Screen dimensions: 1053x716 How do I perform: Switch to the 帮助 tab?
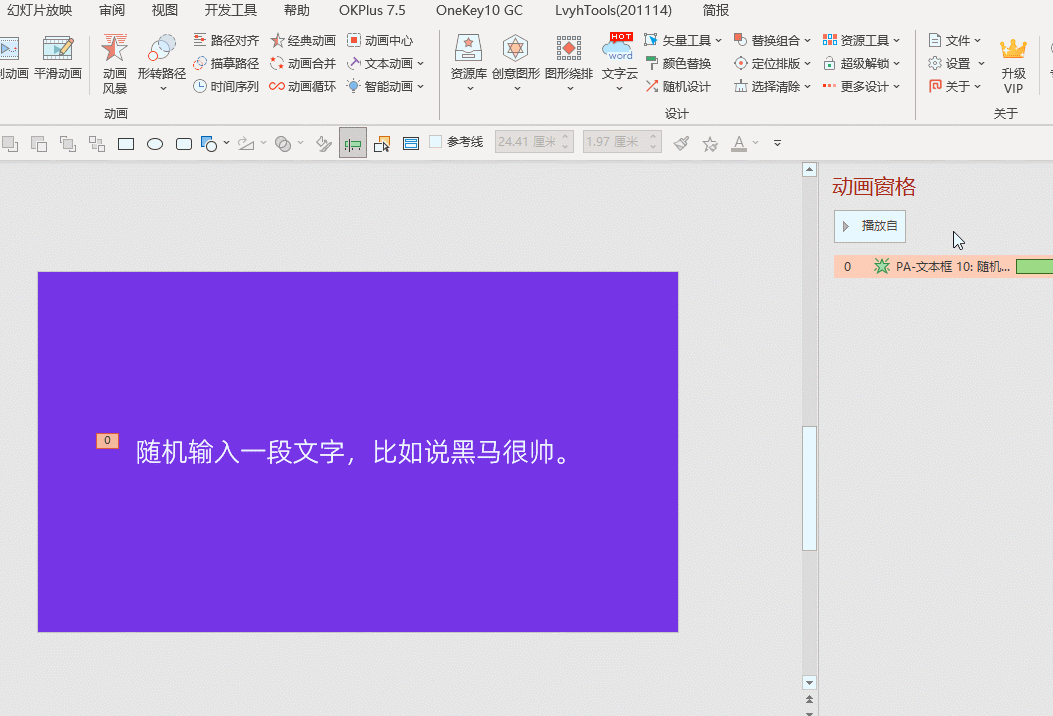point(296,10)
